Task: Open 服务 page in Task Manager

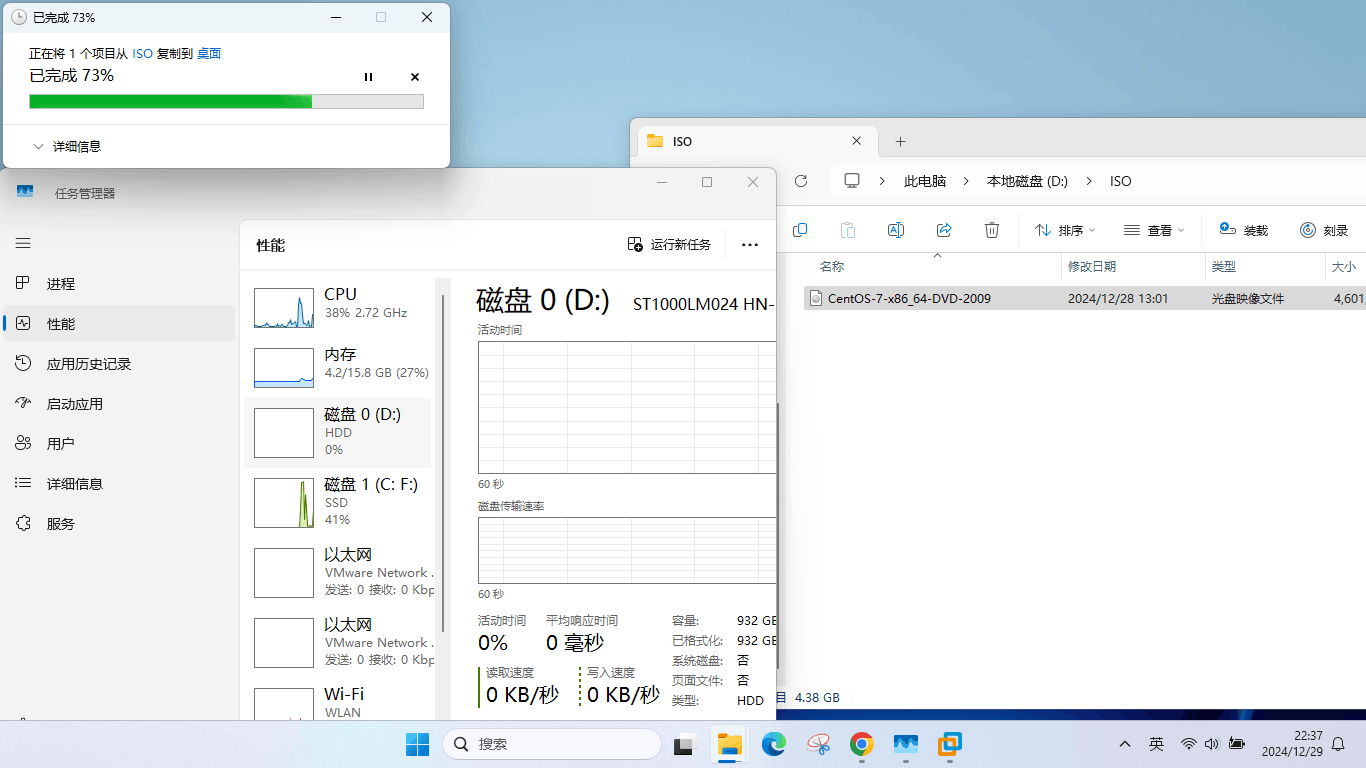Action: pos(119,524)
